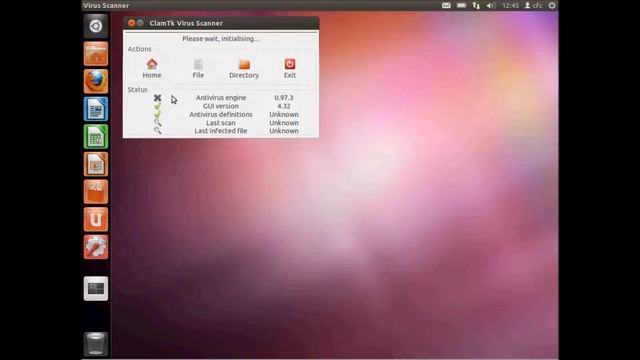Open System Settings from the launcher
This screenshot has width=640, height=360.
pyautogui.click(x=96, y=247)
